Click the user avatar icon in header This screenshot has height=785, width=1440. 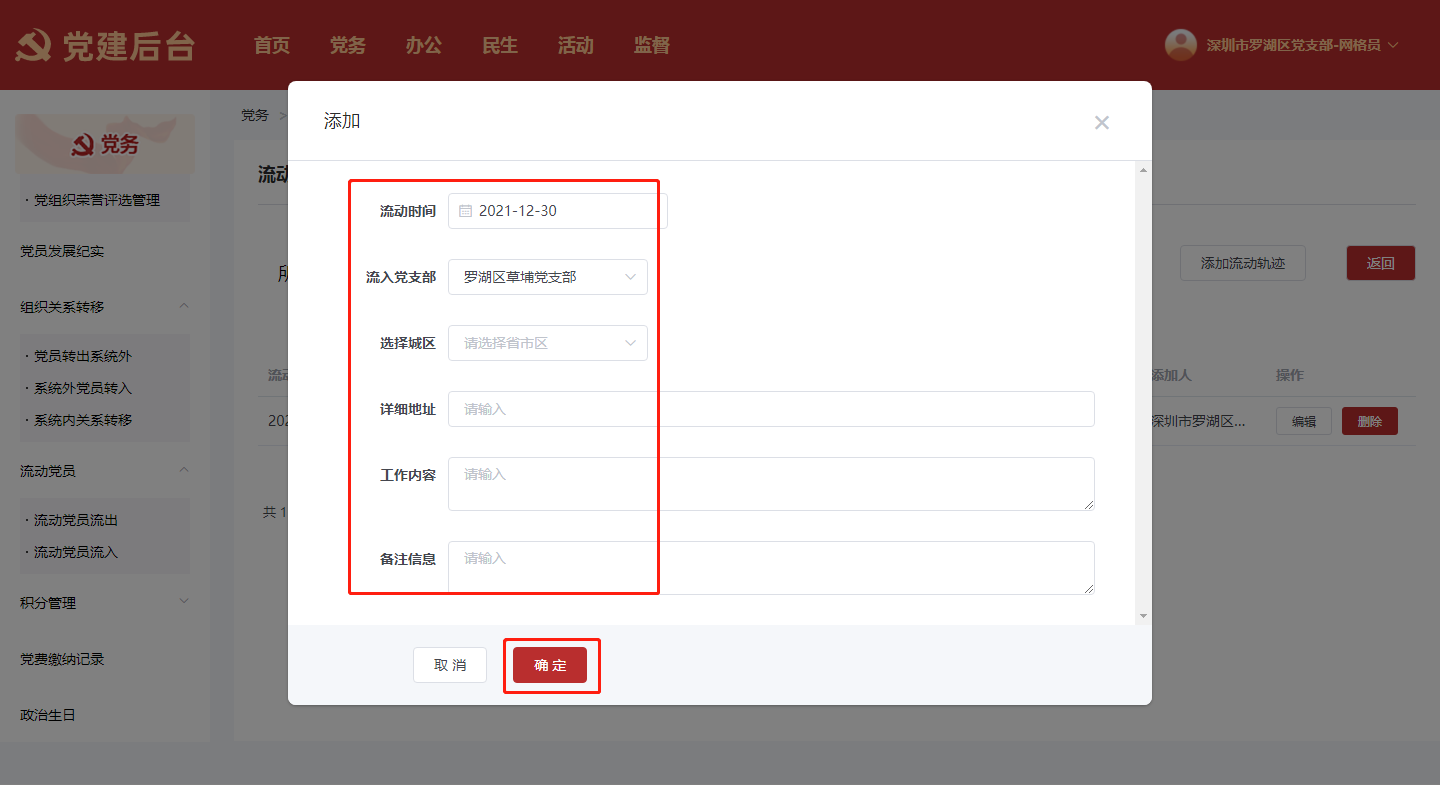pyautogui.click(x=1181, y=45)
